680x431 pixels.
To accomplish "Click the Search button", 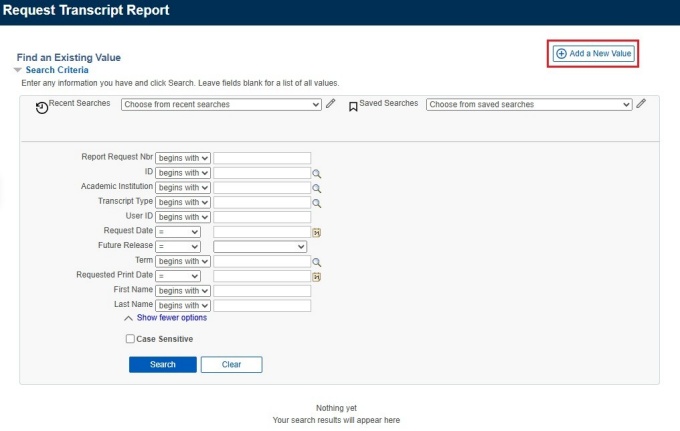I will click(x=162, y=365).
